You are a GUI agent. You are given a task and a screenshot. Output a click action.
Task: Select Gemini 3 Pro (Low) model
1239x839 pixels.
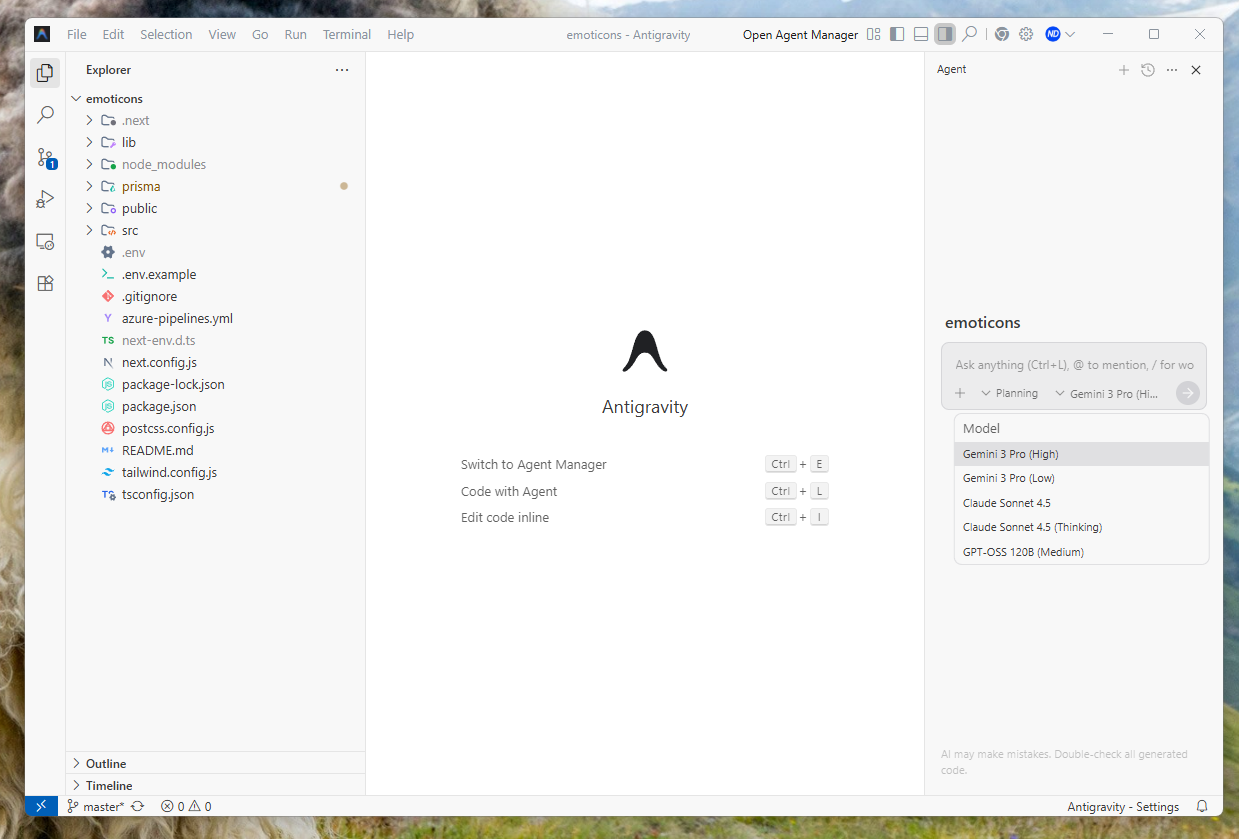click(x=1082, y=478)
